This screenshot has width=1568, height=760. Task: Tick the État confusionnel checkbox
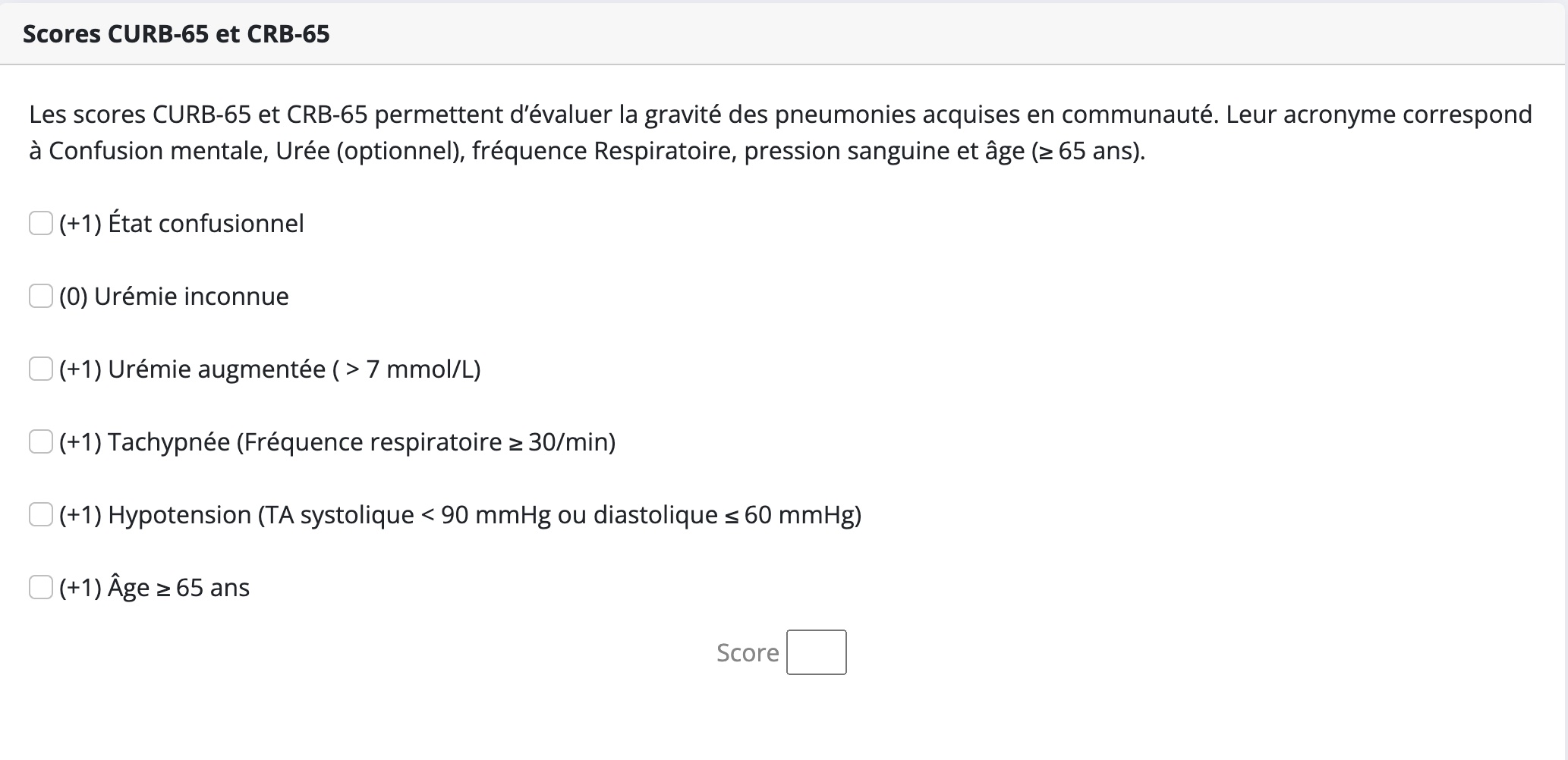coord(41,224)
